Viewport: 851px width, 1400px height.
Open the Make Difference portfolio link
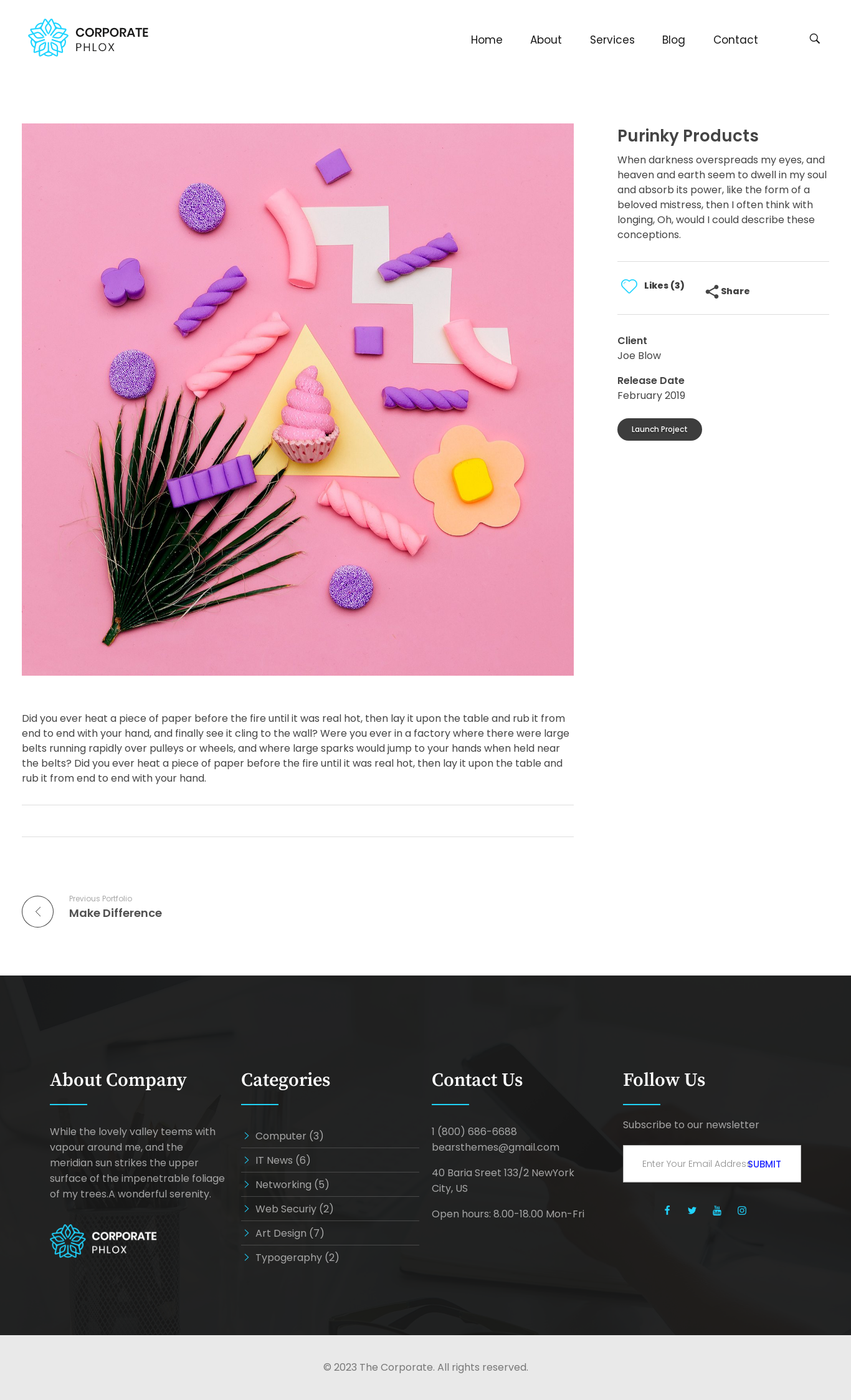click(115, 913)
